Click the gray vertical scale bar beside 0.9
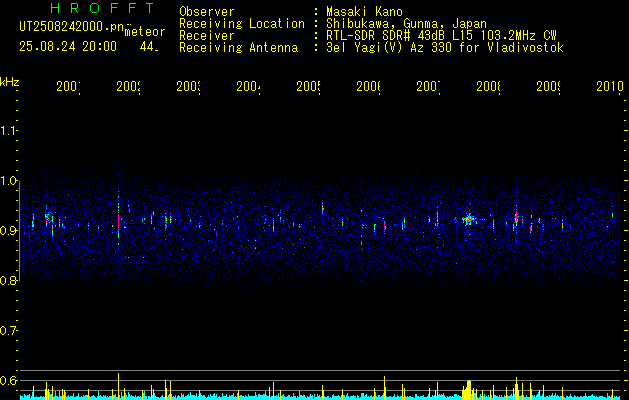The width and height of the screenshot is (629, 400). point(19,231)
